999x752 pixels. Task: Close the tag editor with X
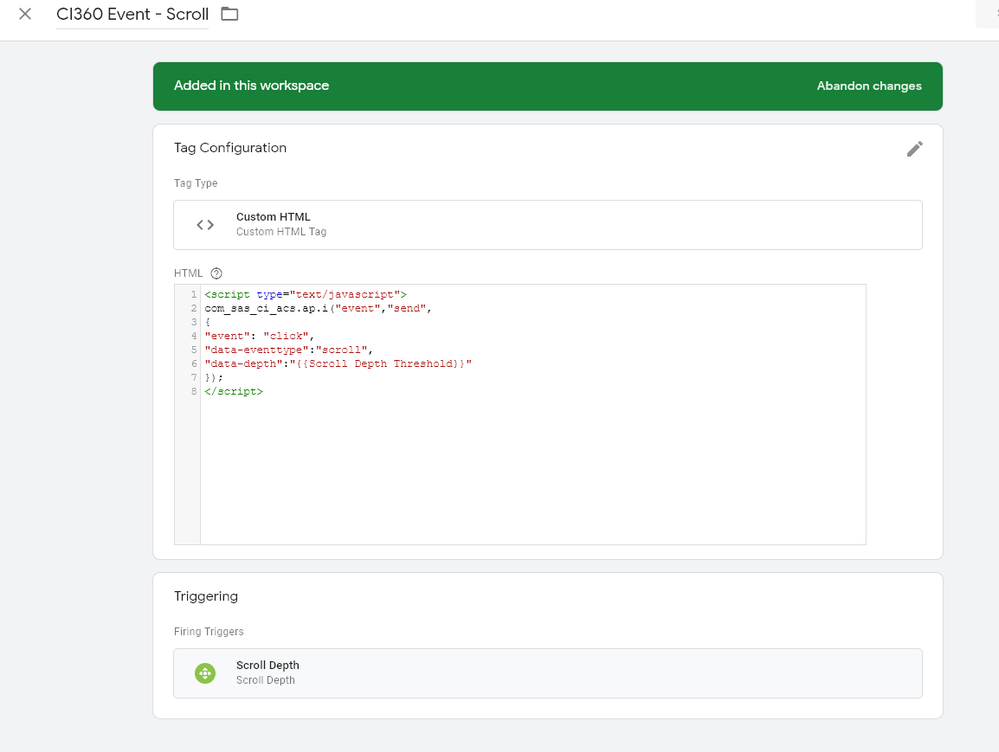pyautogui.click(x=25, y=14)
